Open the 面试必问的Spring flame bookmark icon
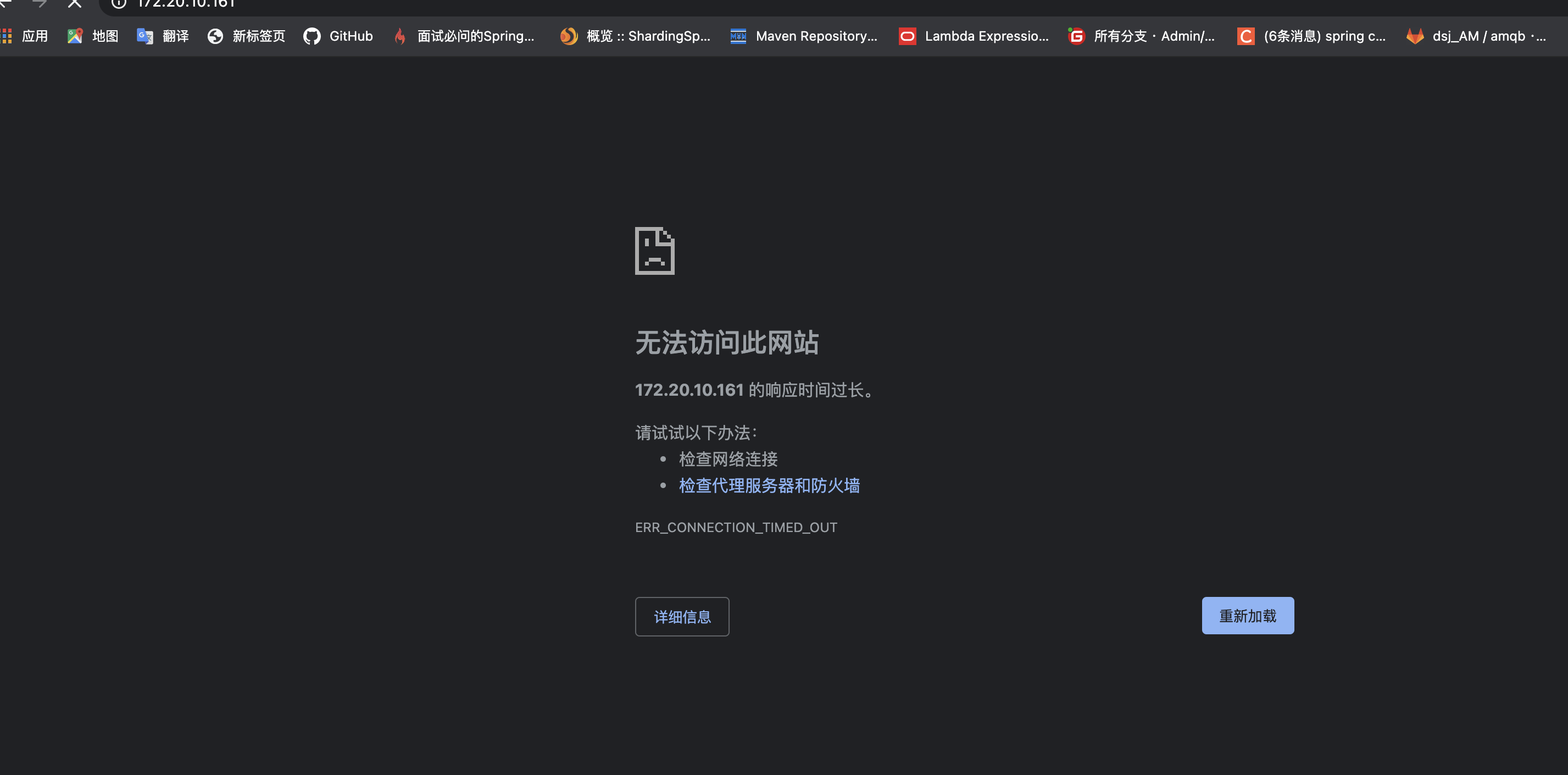The image size is (1568, 775). [400, 36]
